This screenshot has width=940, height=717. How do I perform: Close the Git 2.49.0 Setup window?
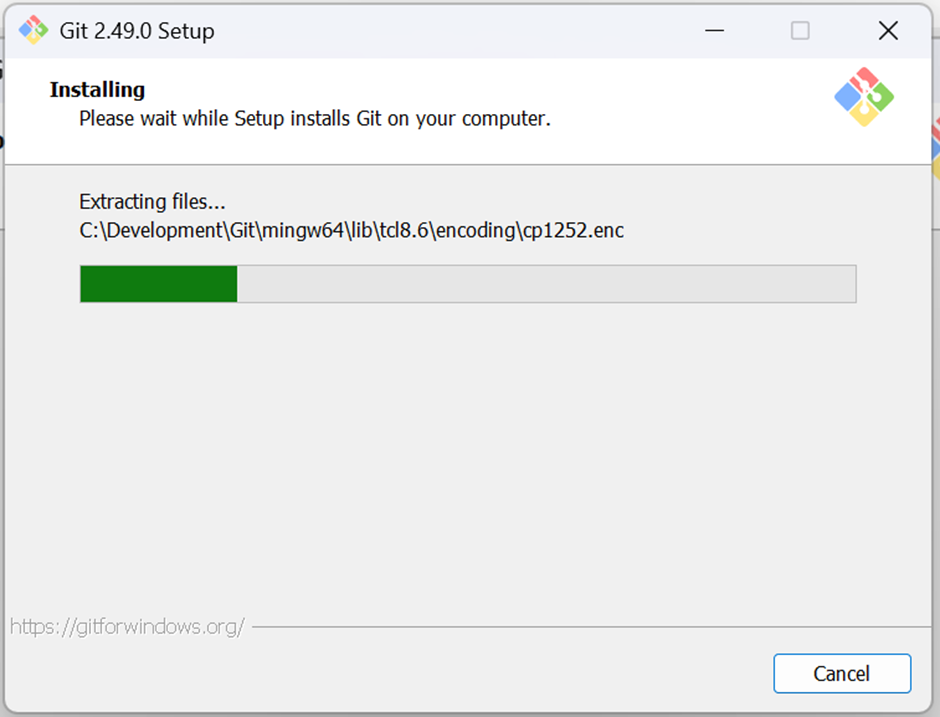[x=888, y=31]
